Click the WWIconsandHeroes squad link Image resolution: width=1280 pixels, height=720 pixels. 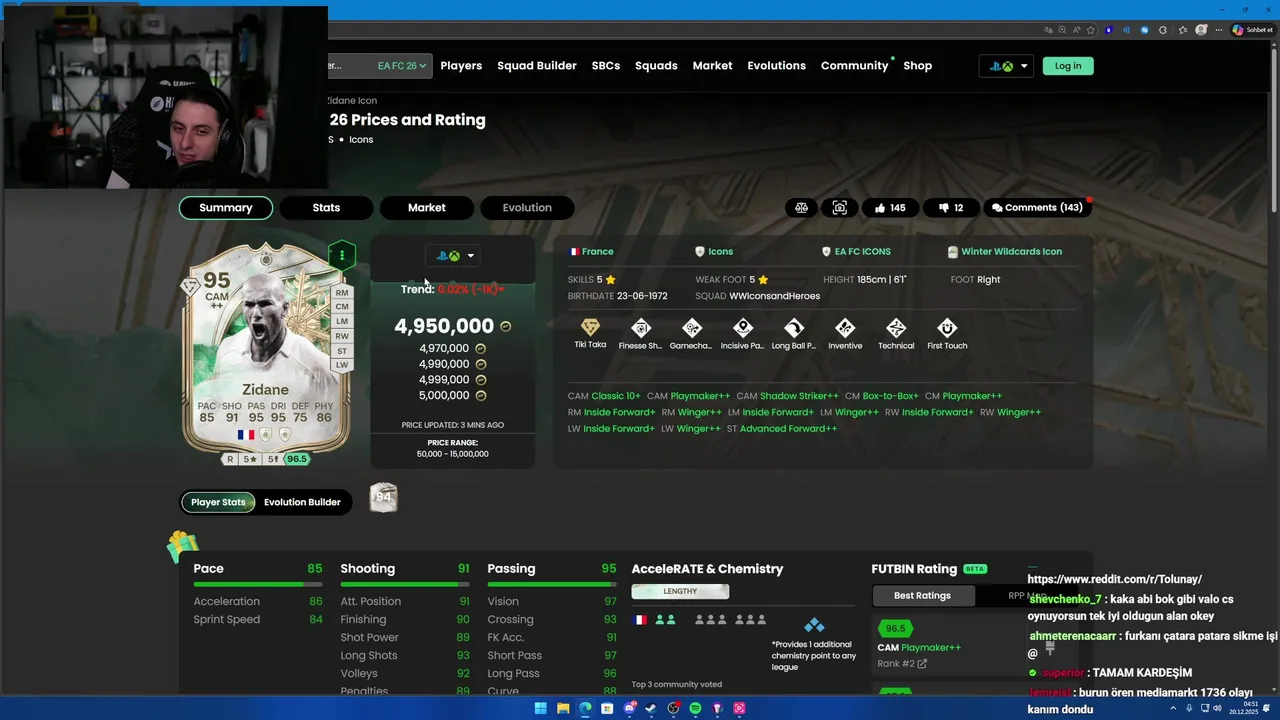coord(775,296)
